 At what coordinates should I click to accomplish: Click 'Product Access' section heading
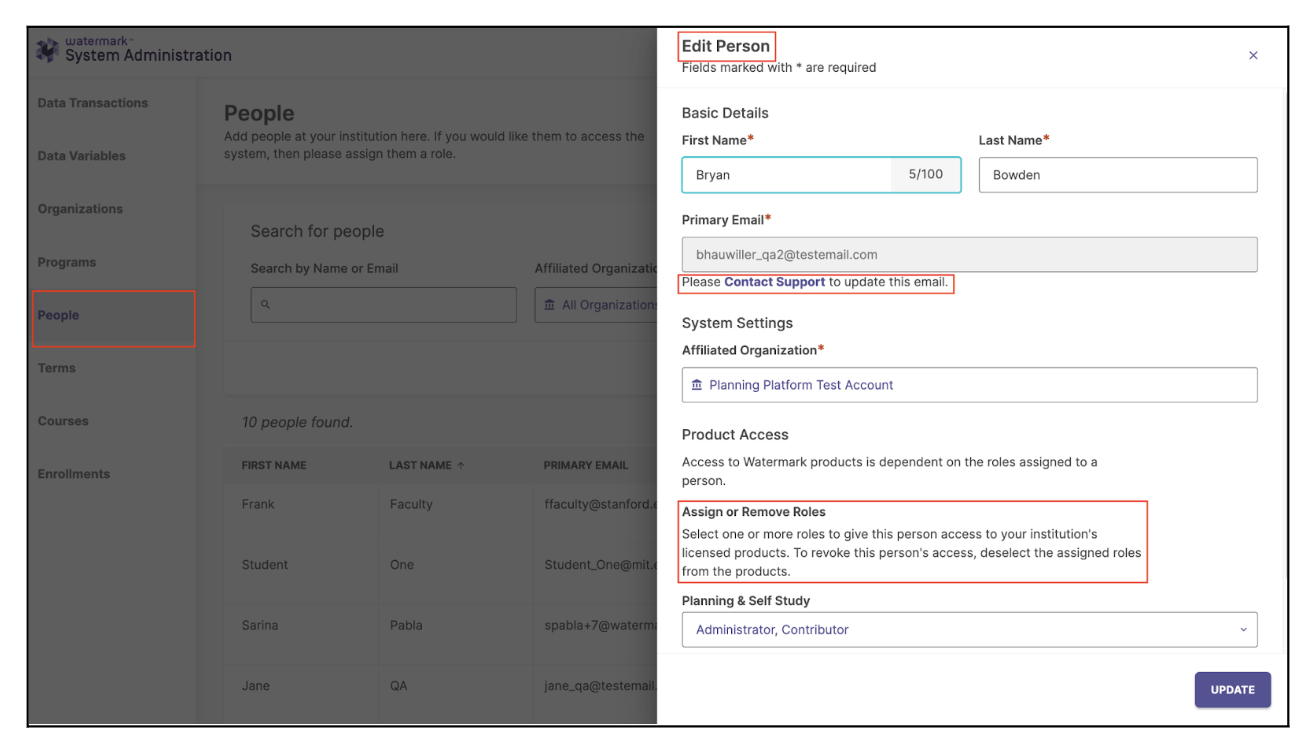pos(735,435)
